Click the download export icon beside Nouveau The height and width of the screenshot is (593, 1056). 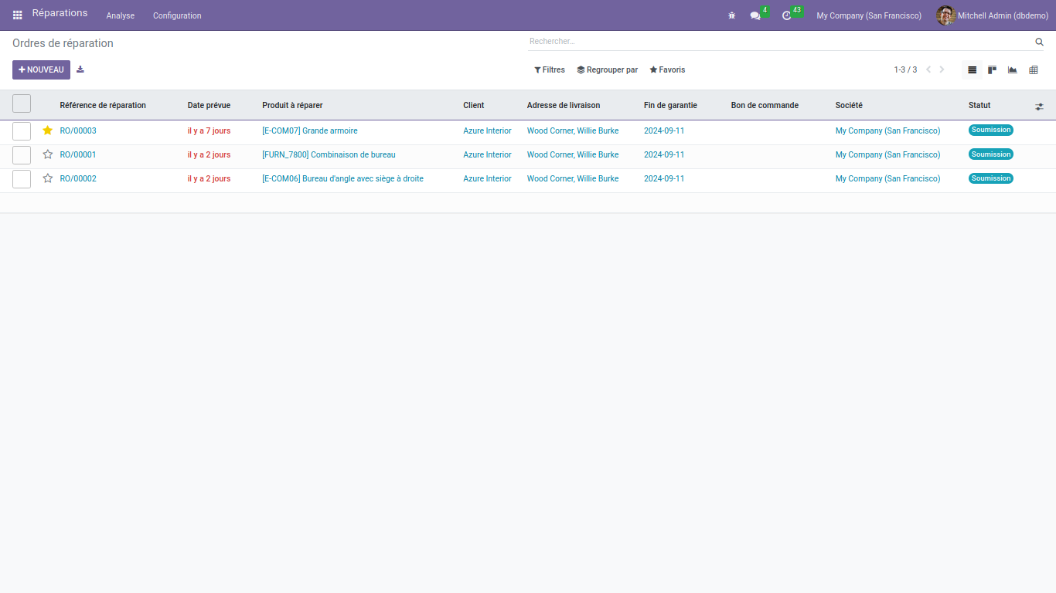pyautogui.click(x=80, y=70)
